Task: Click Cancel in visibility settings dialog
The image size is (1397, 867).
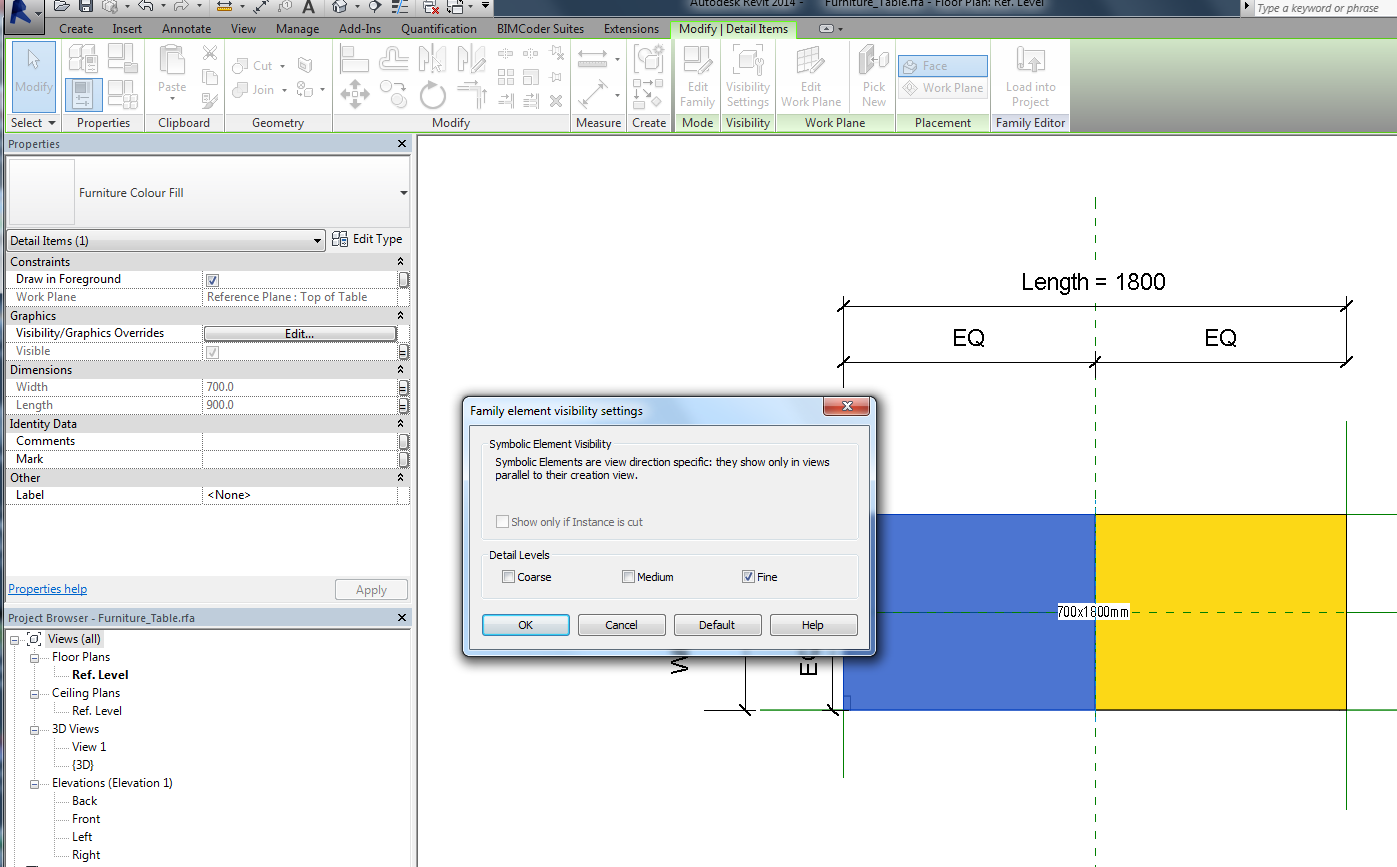Action: 621,625
